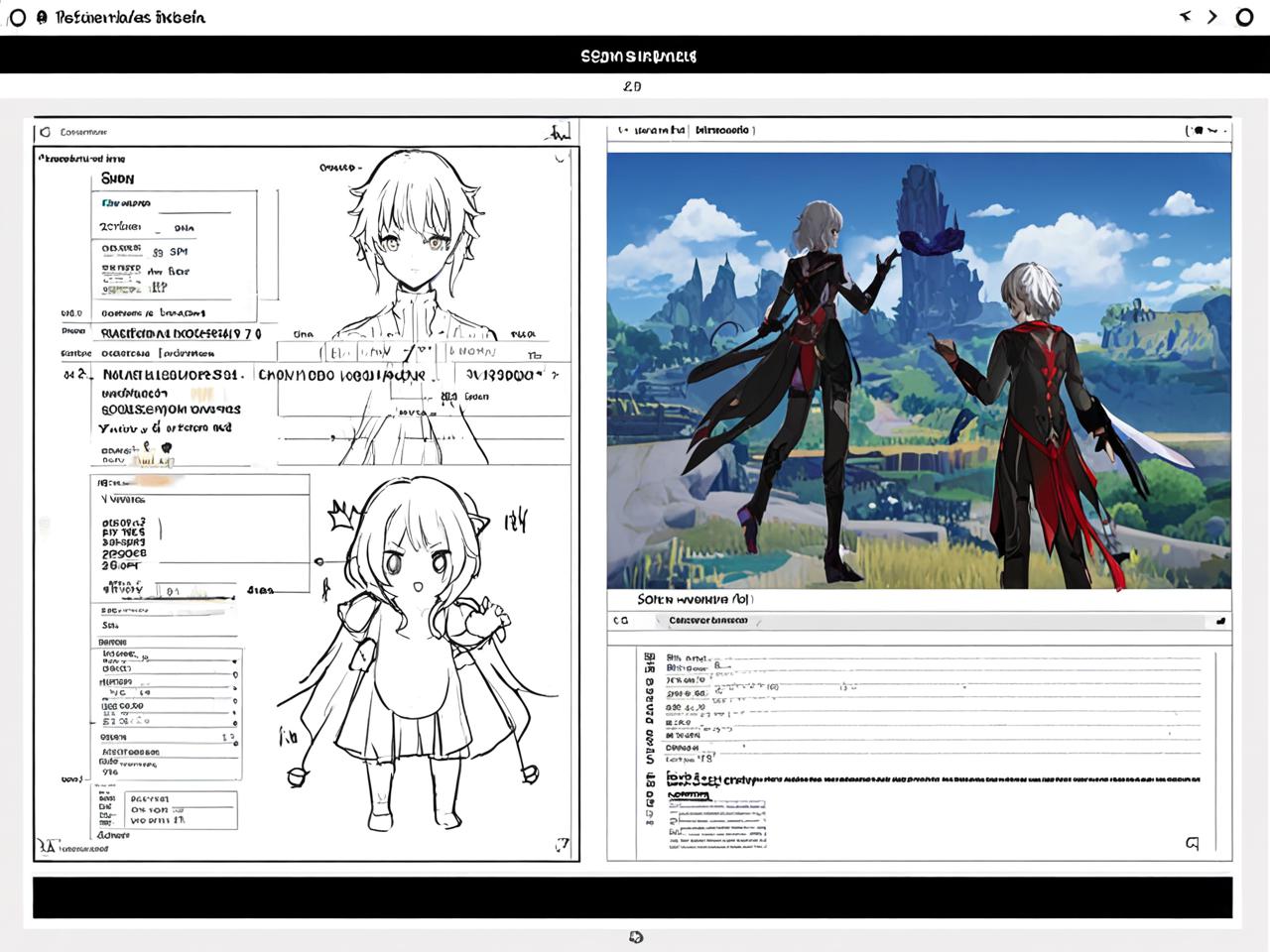Click the black title banner at the top
This screenshot has height=952, width=1270.
(635, 56)
